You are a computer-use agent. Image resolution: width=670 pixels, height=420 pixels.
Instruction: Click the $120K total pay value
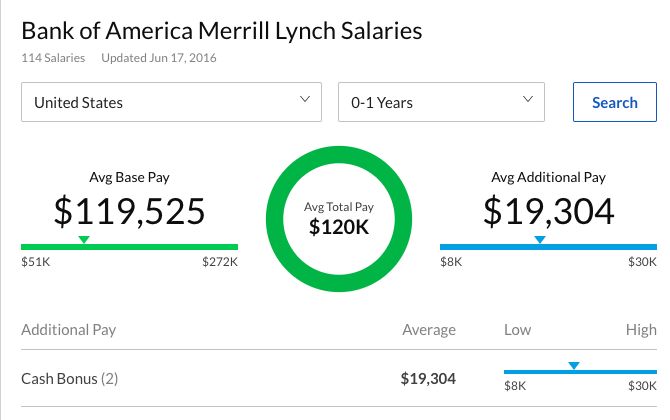[x=339, y=227]
